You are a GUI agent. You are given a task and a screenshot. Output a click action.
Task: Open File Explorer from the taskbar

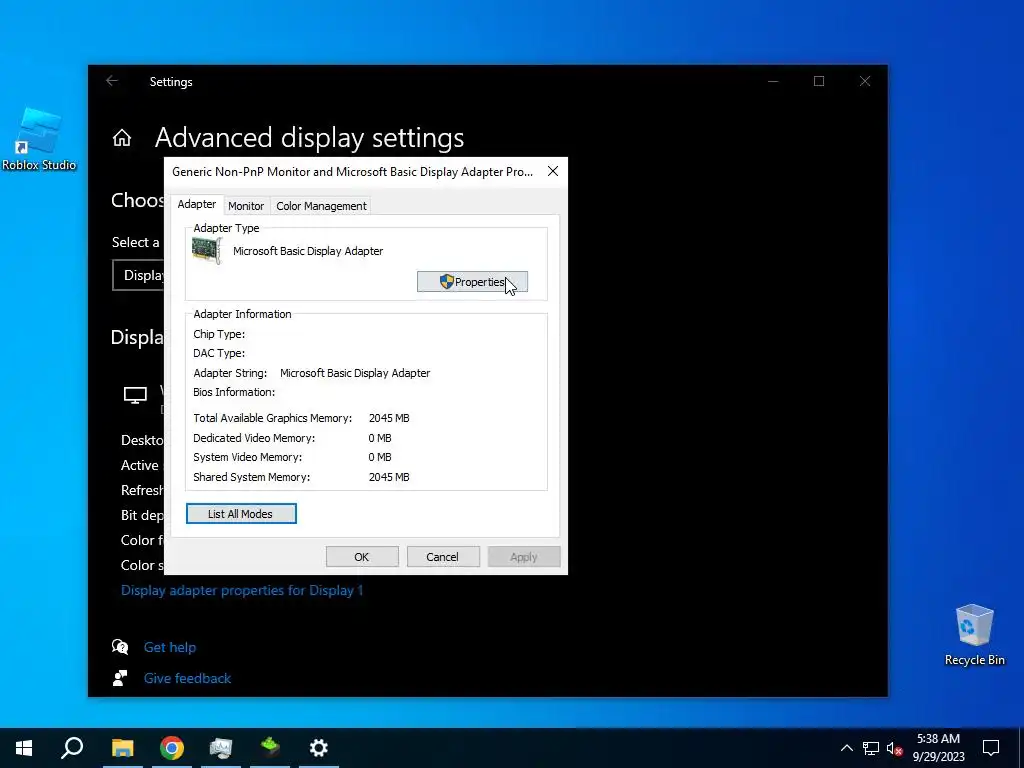pyautogui.click(x=122, y=748)
